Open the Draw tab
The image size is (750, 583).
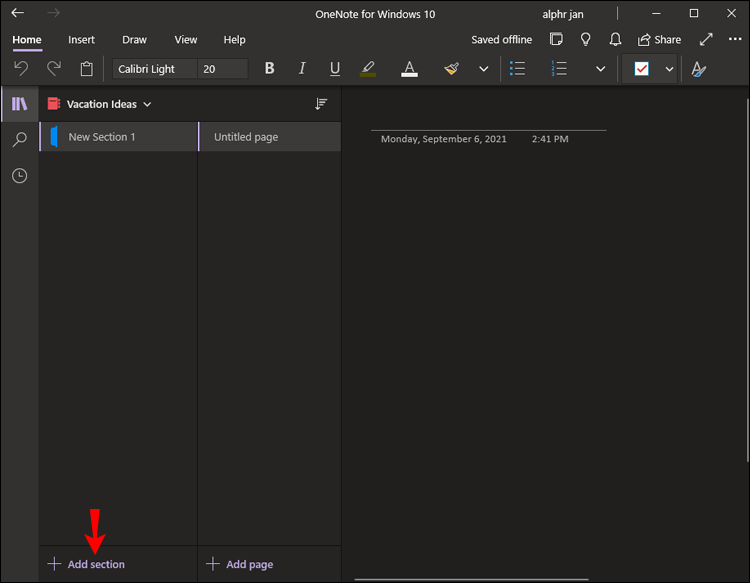point(134,40)
